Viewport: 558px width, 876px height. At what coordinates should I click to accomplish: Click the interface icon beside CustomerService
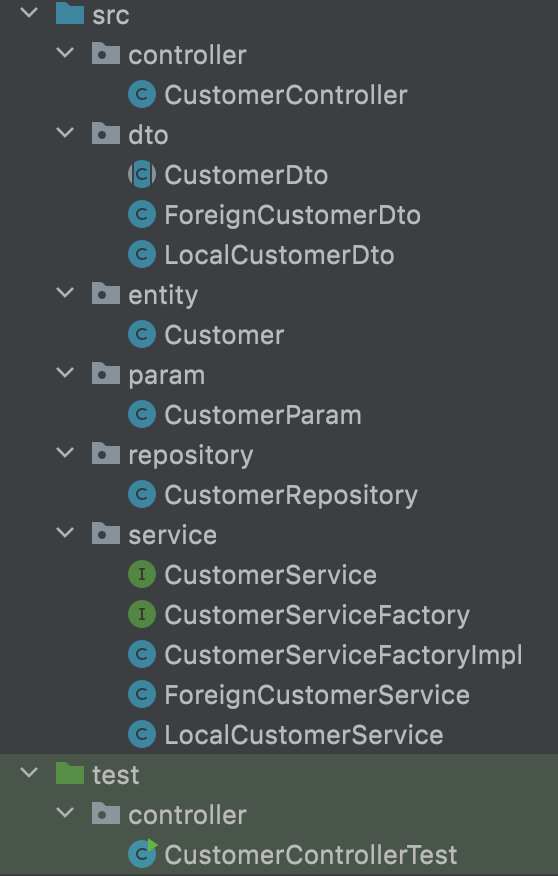(142, 574)
